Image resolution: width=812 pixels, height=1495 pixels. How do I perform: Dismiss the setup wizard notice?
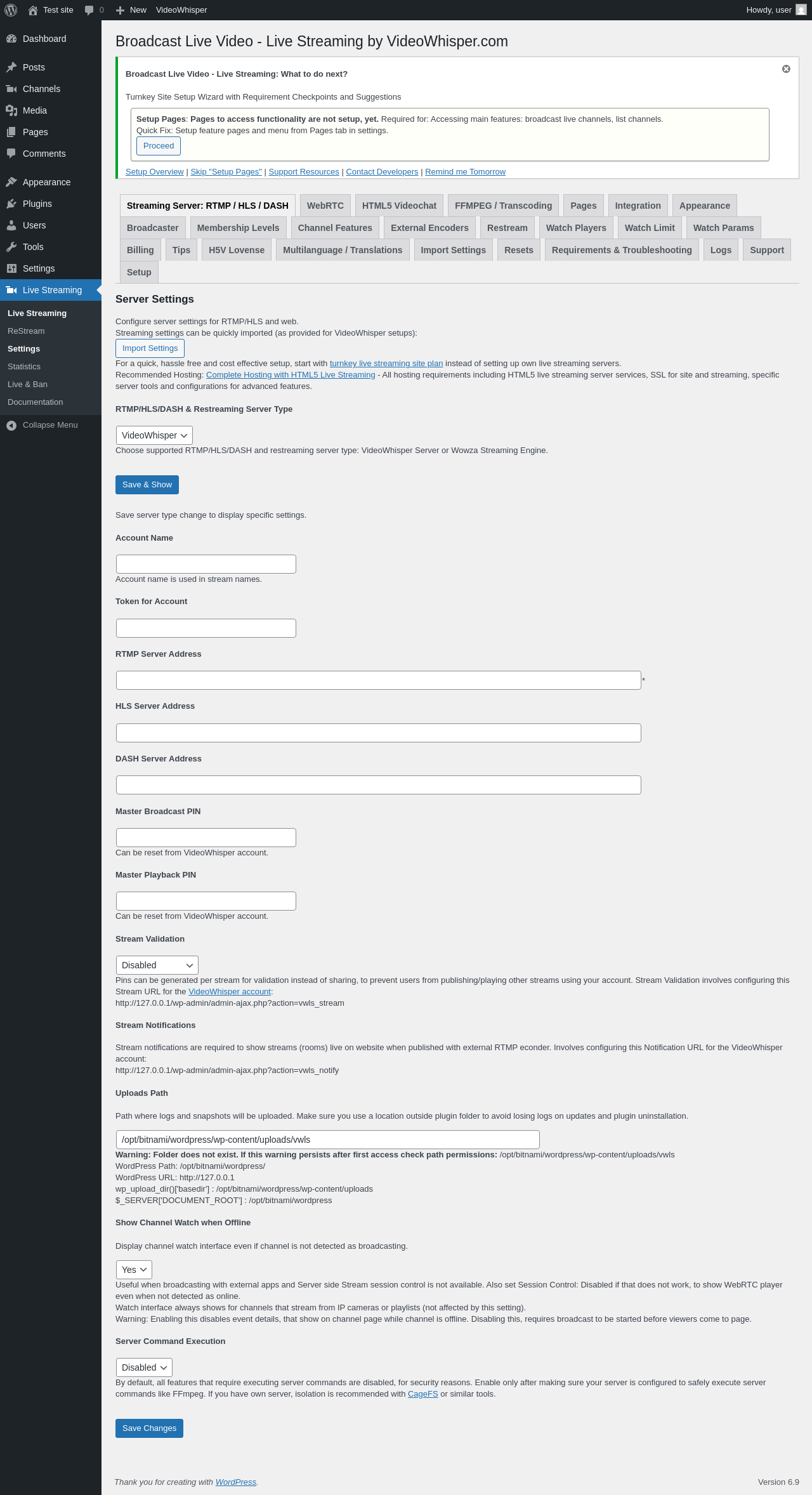786,69
